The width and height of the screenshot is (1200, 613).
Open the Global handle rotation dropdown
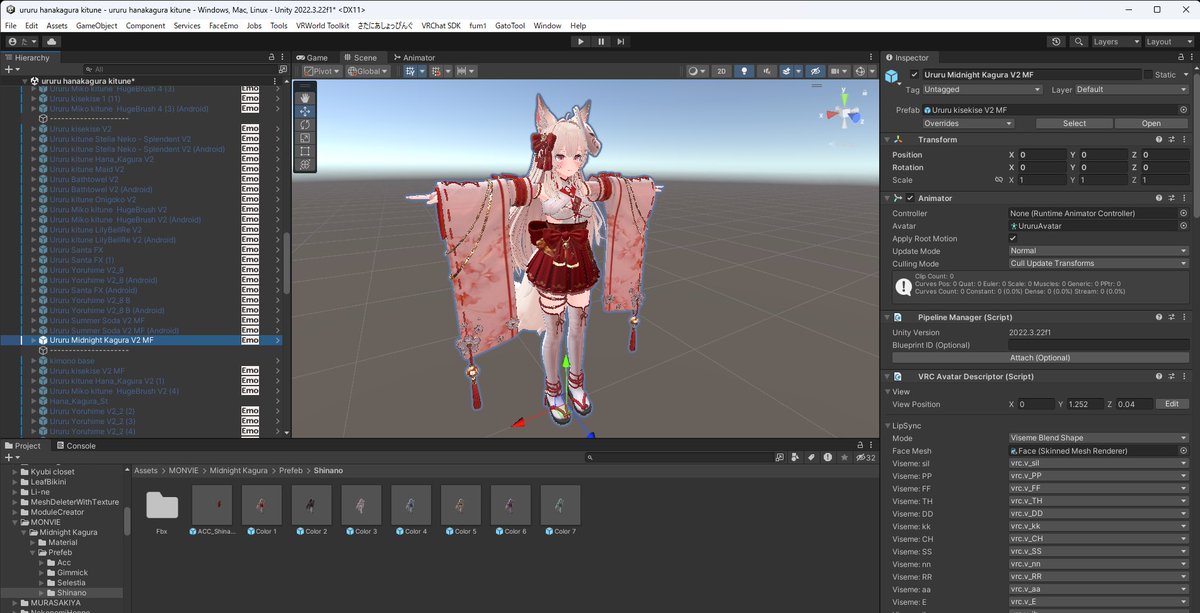click(369, 72)
